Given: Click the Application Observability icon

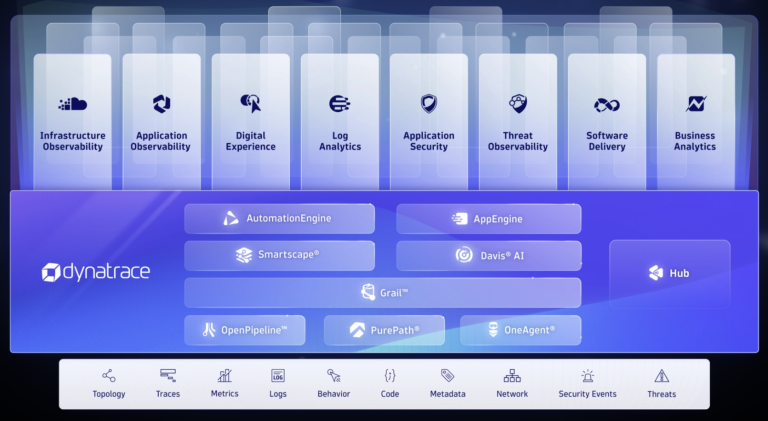Looking at the screenshot, I should 161,104.
